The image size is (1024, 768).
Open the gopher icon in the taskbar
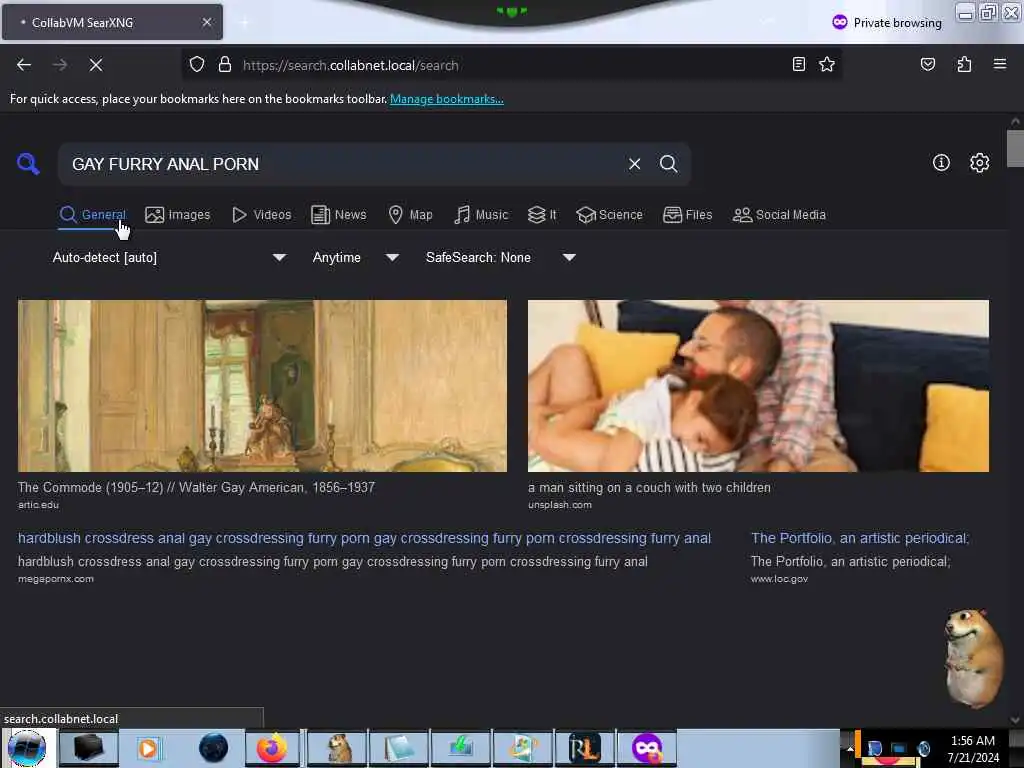point(337,748)
